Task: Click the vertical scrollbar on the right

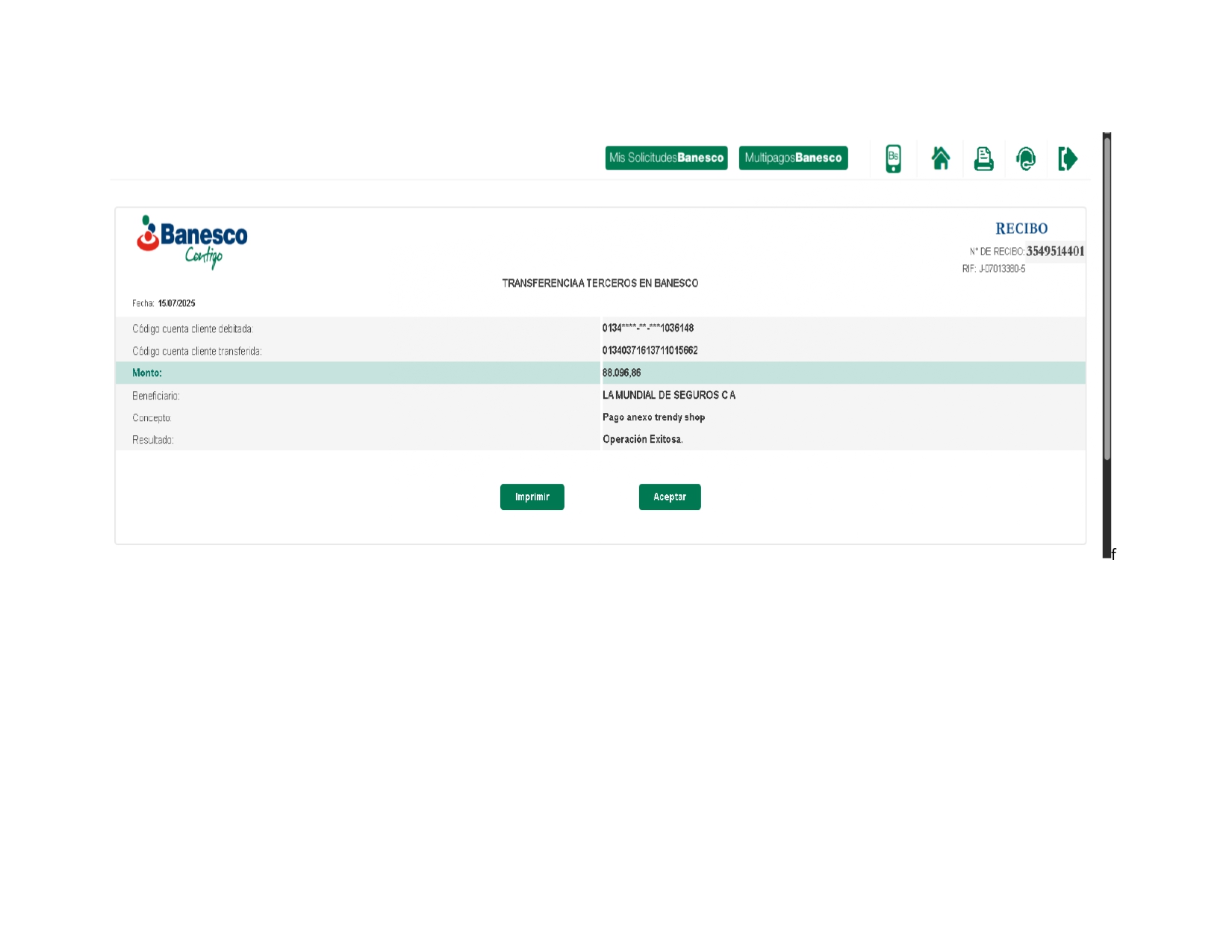Action: pyautogui.click(x=1107, y=299)
